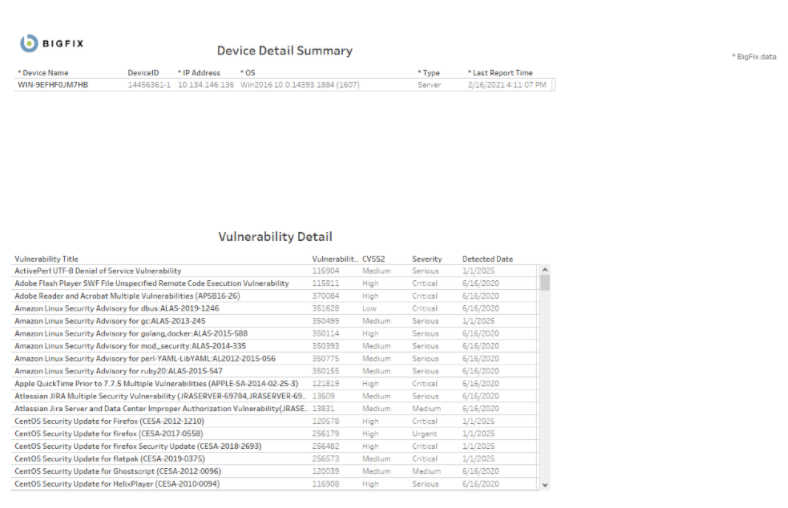
Task: Click the Vulnerability Detail title
Action: (x=275, y=237)
